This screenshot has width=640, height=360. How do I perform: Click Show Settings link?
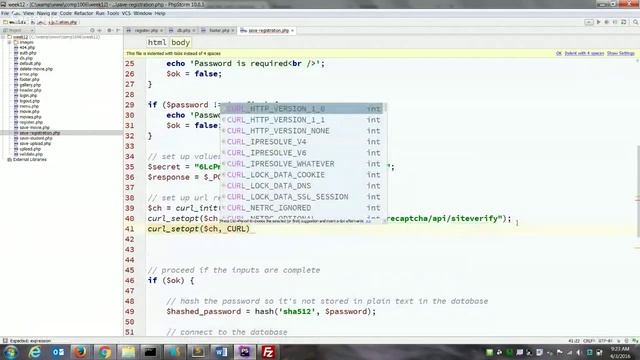point(621,53)
